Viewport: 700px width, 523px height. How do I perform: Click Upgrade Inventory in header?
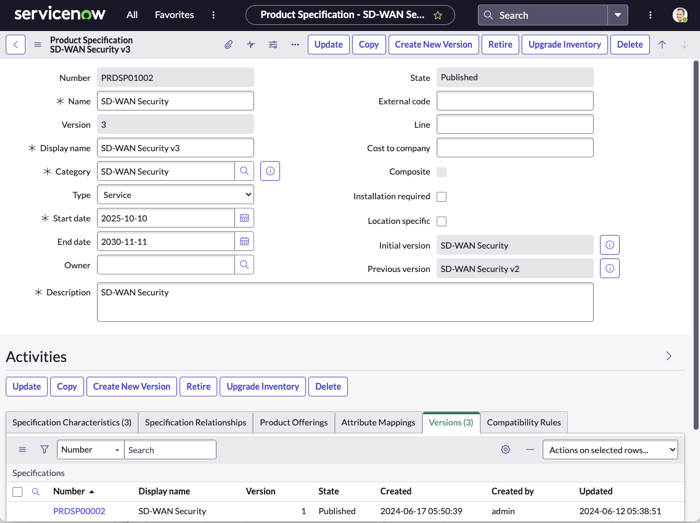coord(565,45)
